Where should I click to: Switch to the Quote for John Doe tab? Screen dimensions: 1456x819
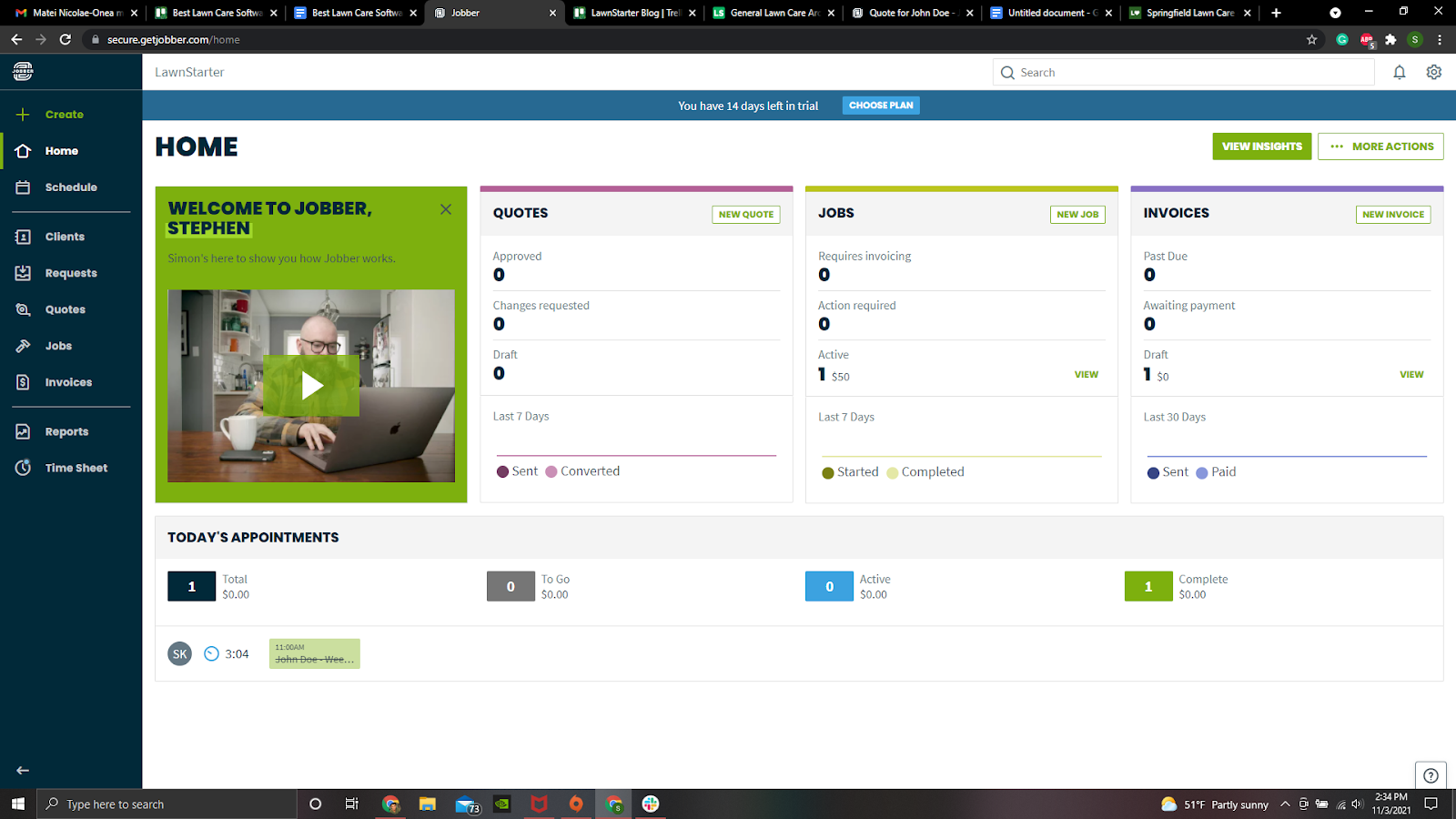[x=910, y=13]
